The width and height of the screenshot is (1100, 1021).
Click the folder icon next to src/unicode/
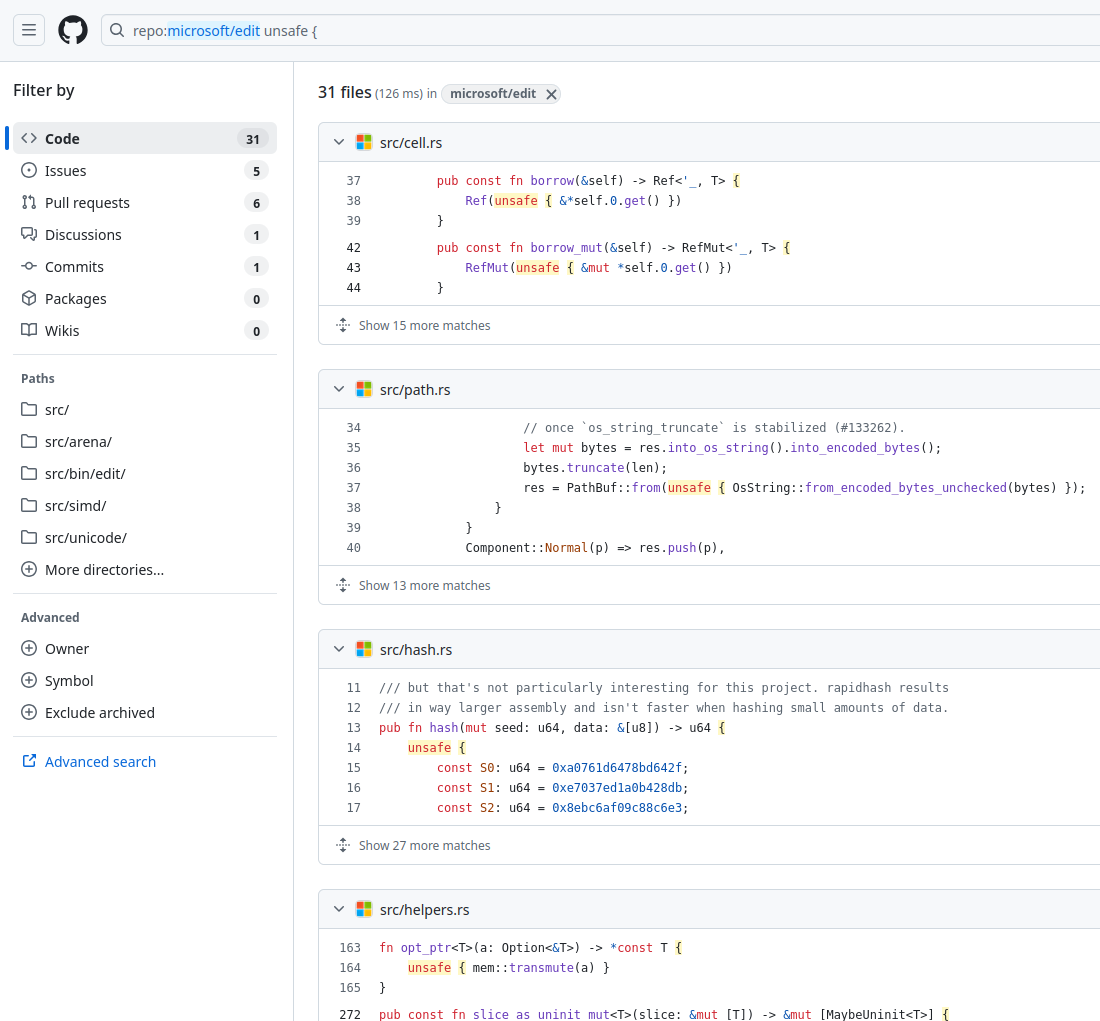point(29,538)
